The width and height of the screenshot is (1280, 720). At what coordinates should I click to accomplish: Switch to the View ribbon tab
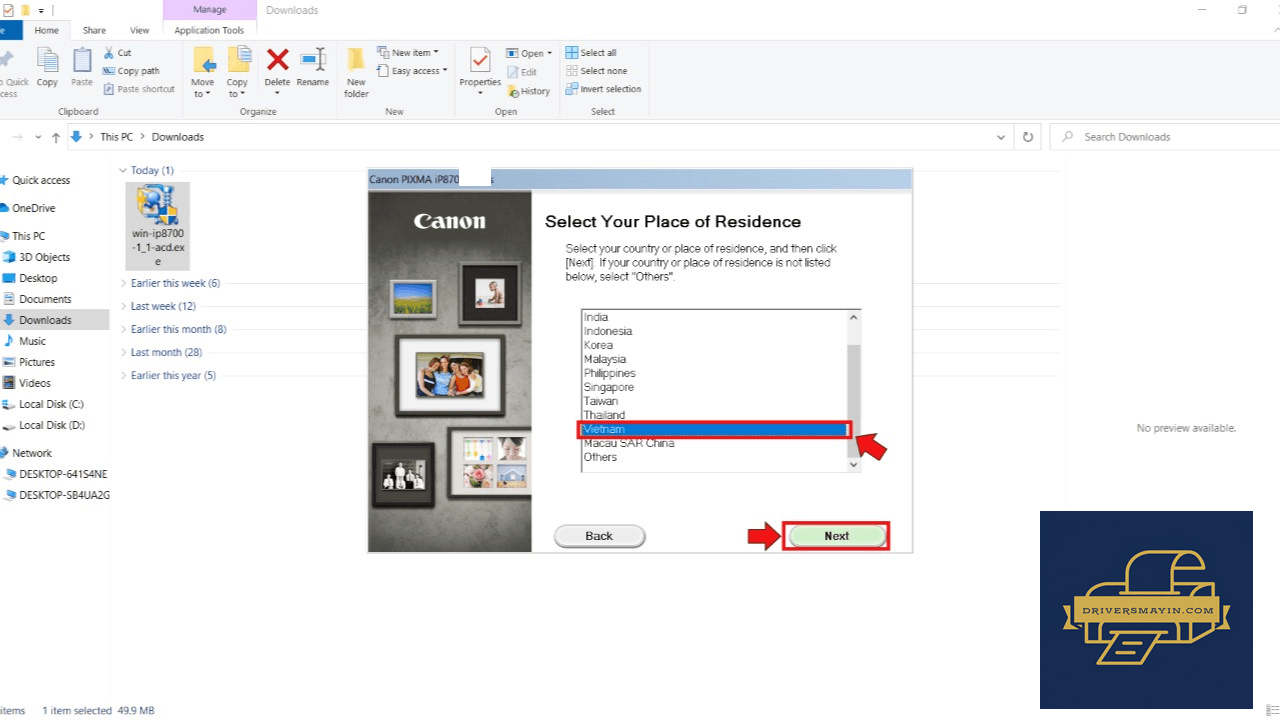(139, 31)
